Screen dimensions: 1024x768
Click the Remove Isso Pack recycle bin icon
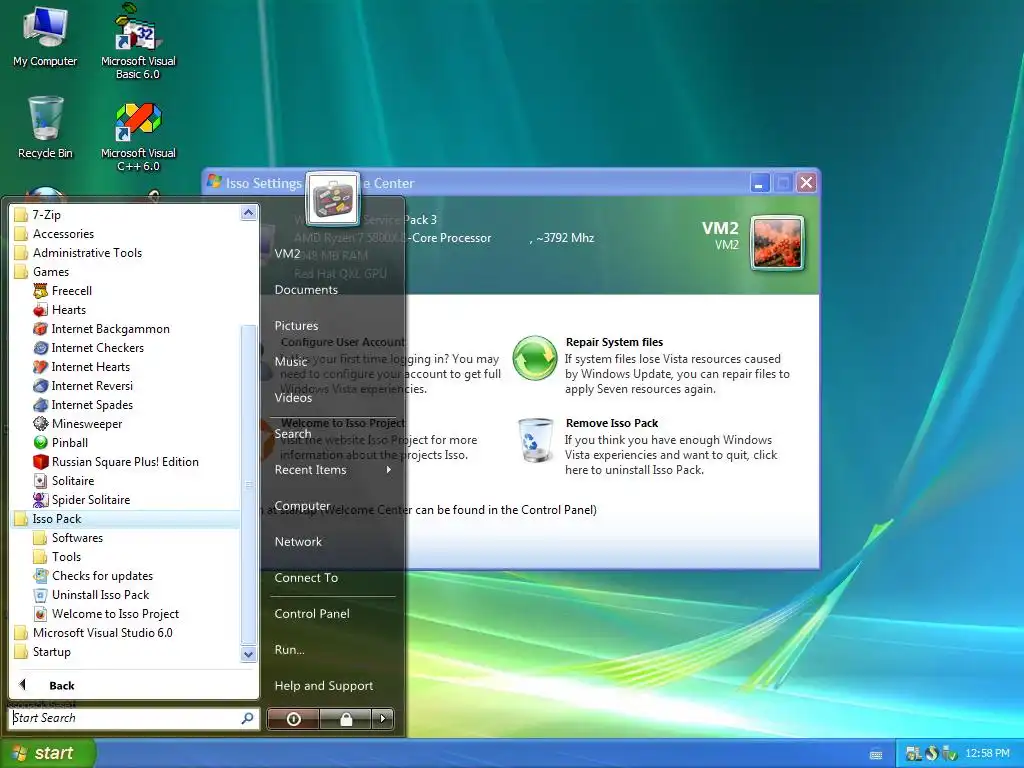pos(536,440)
